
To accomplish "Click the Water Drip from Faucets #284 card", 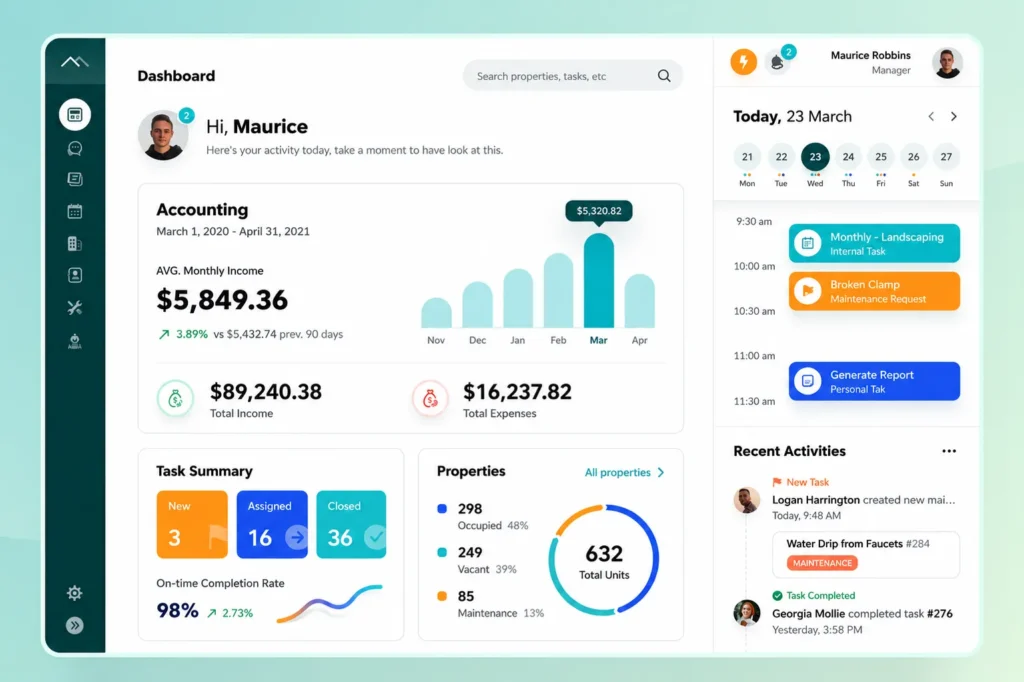I will pos(866,555).
